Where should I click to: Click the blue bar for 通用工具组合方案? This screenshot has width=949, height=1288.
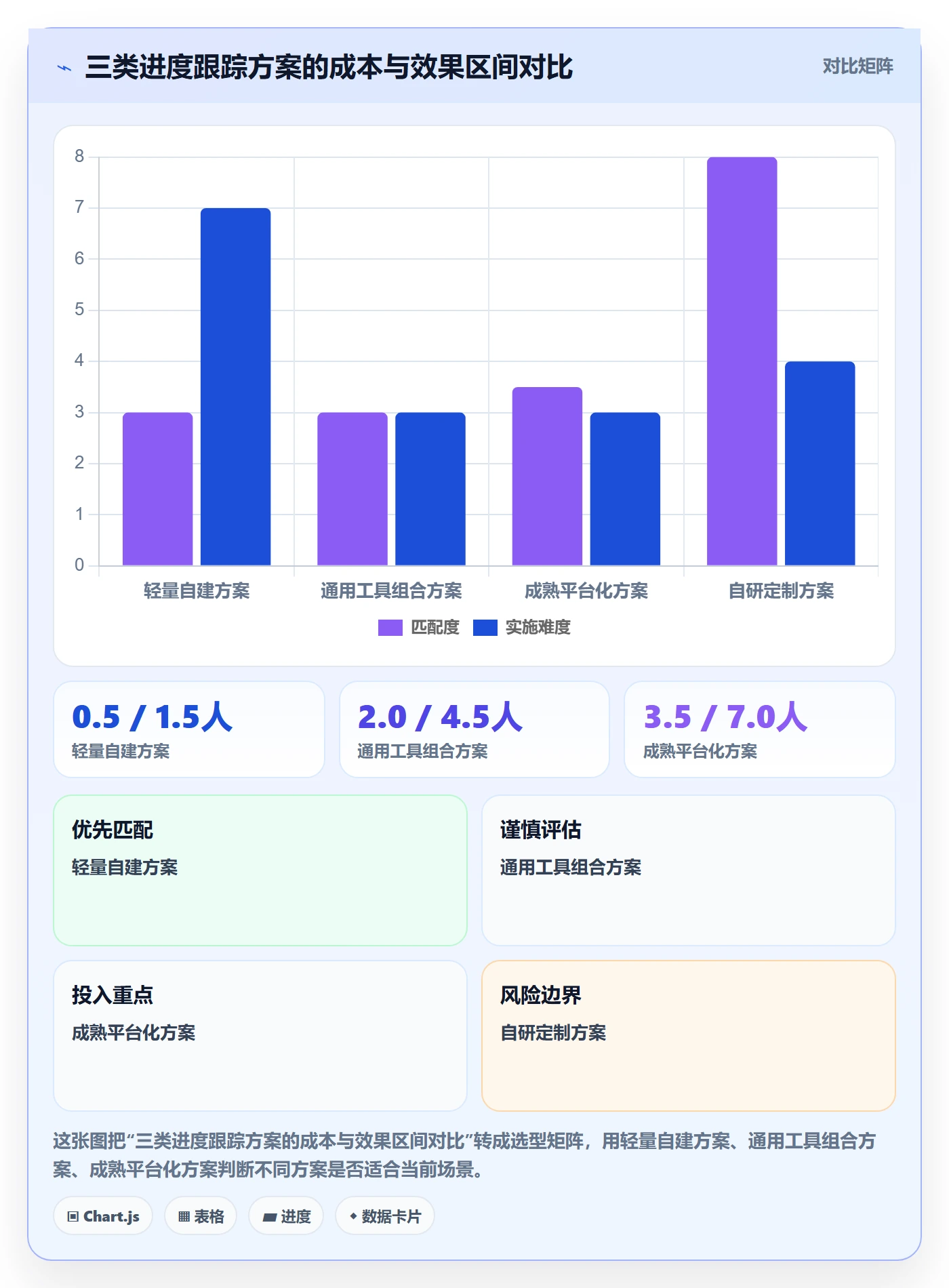[x=430, y=489]
